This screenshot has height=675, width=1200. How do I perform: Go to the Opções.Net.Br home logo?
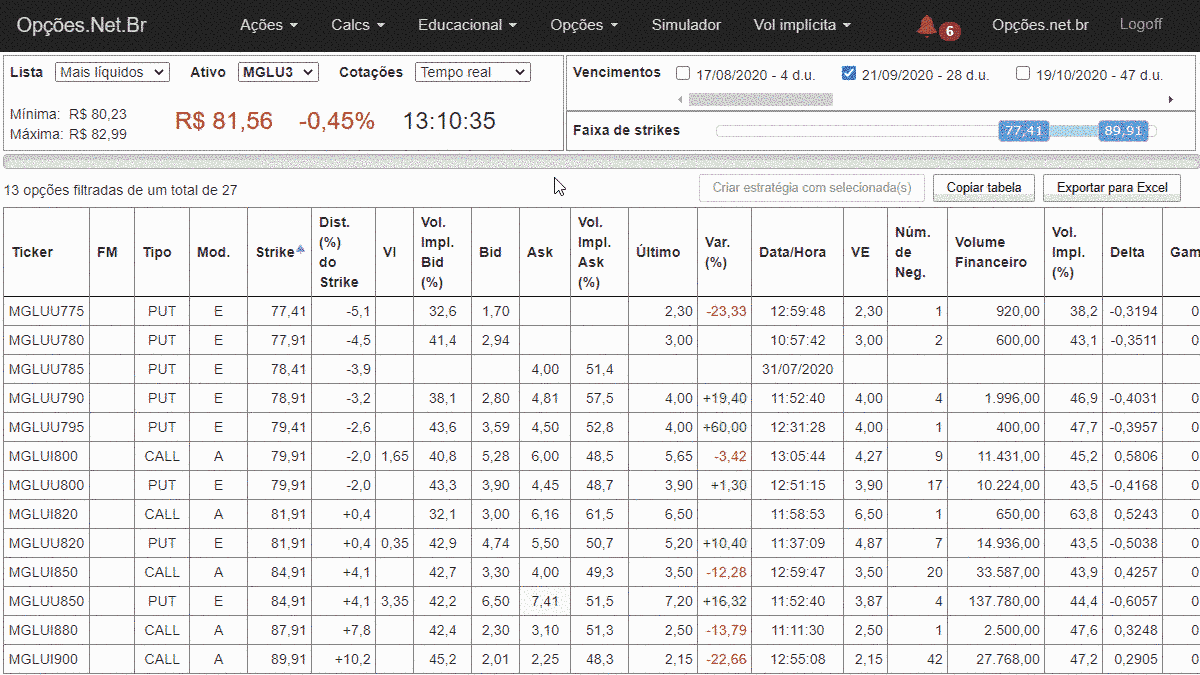pos(82,25)
